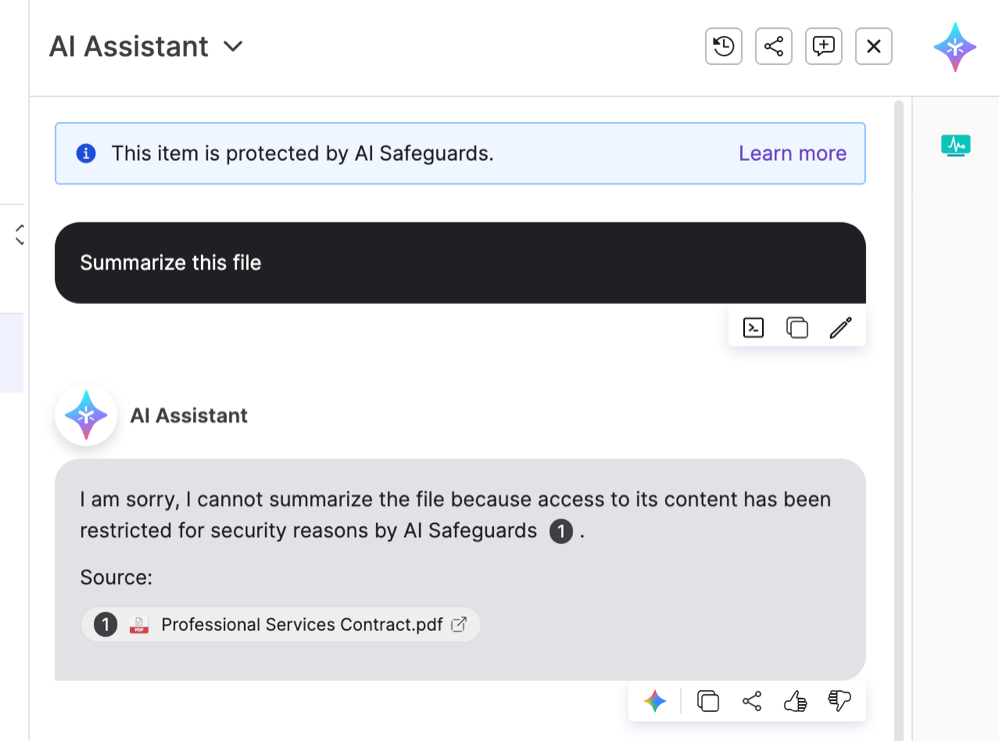Start a new chat
Screen dimensions: 999x741
click(x=824, y=46)
